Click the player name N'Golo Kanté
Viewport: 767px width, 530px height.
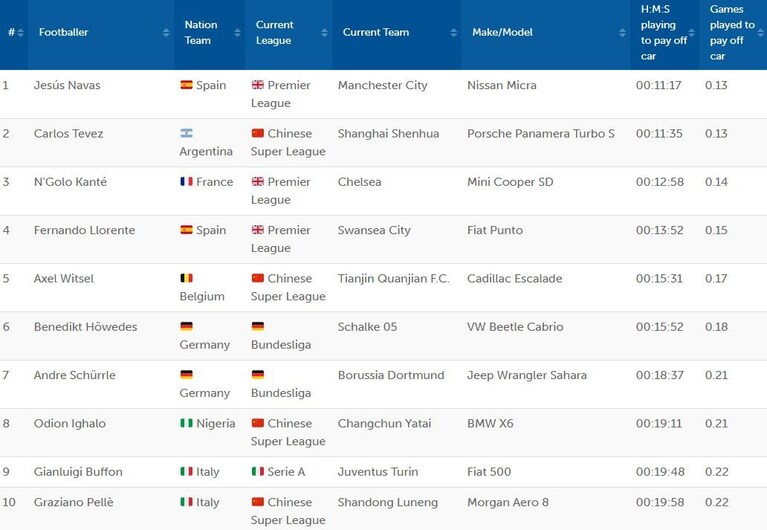pos(70,182)
